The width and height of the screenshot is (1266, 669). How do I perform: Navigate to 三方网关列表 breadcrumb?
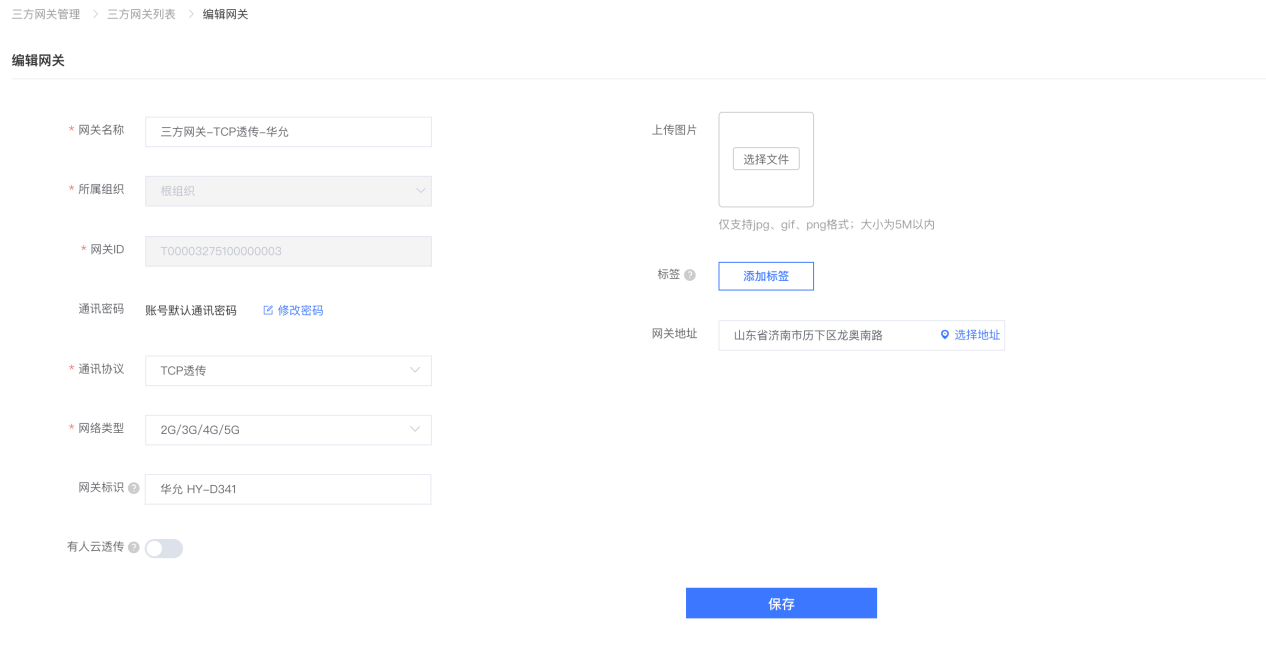pos(142,14)
